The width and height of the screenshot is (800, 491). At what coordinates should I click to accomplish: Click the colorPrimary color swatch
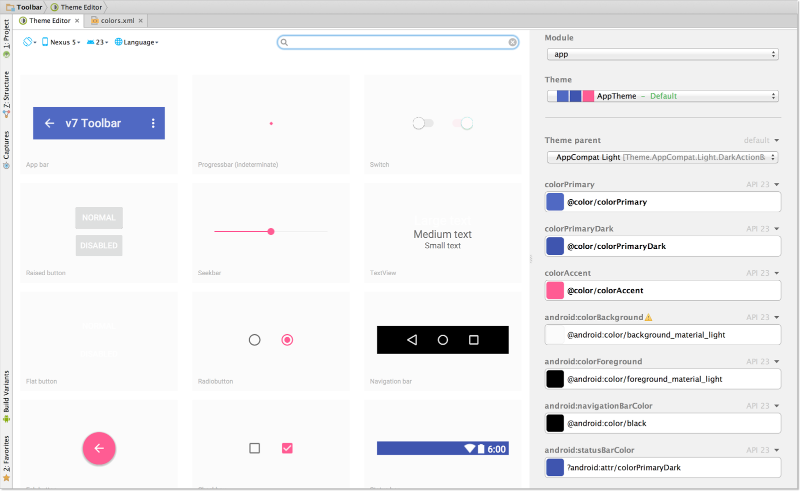pyautogui.click(x=555, y=202)
